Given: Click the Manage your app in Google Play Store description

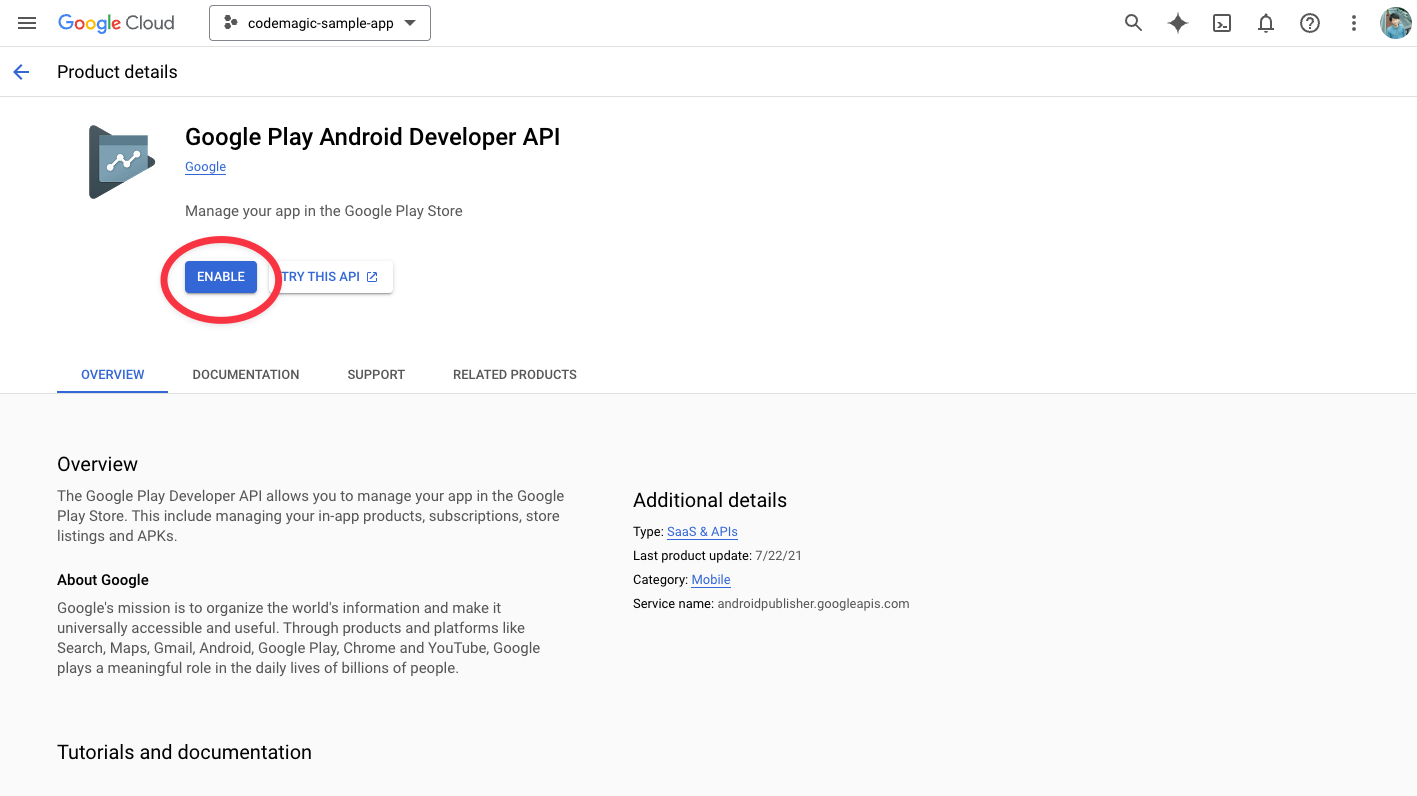Looking at the screenshot, I should (324, 211).
